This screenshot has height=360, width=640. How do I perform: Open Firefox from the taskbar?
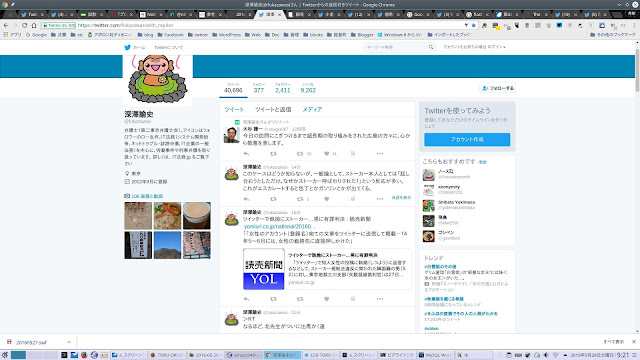click(84, 355)
